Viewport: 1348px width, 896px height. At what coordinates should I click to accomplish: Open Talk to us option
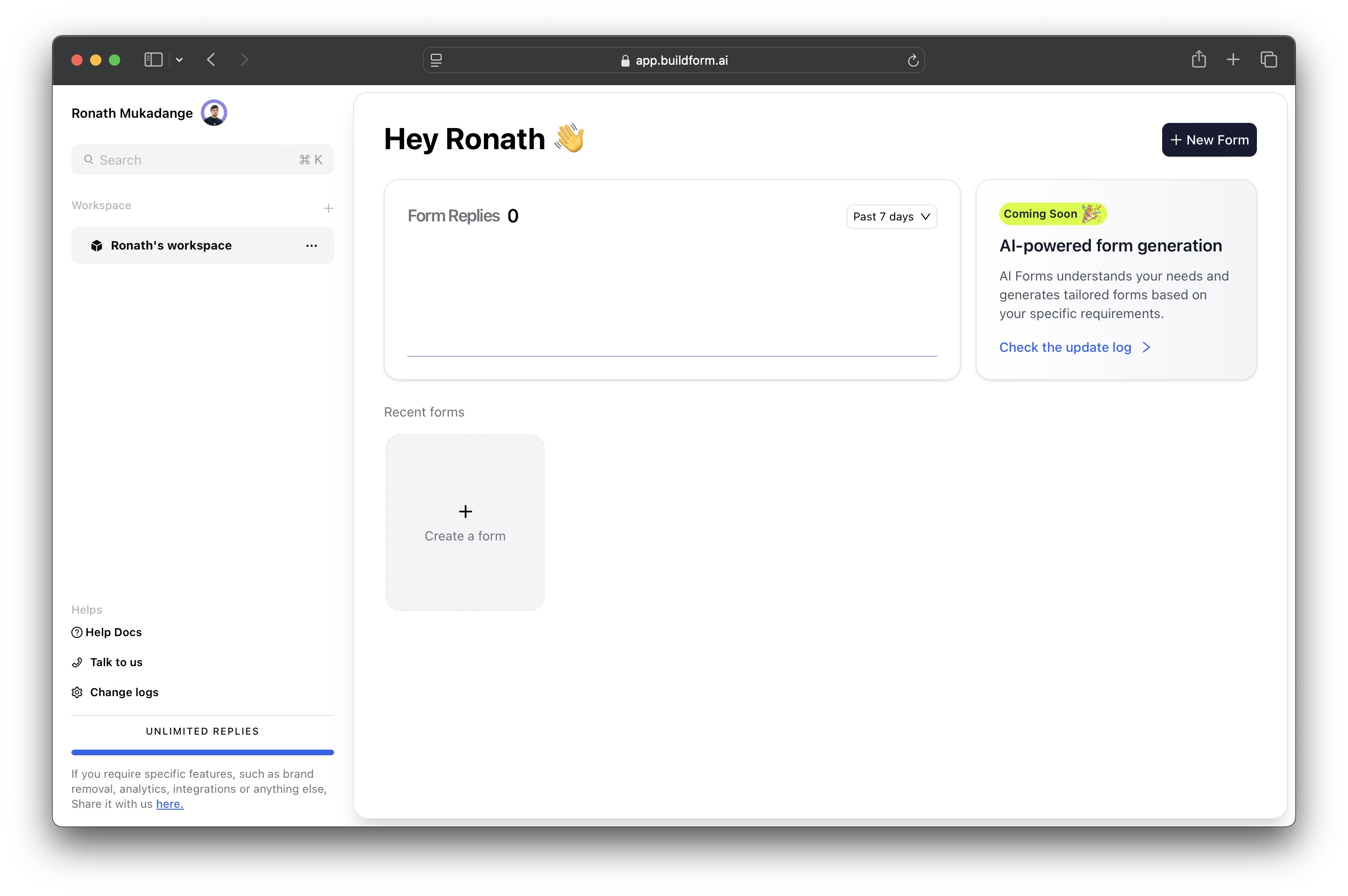tap(116, 662)
